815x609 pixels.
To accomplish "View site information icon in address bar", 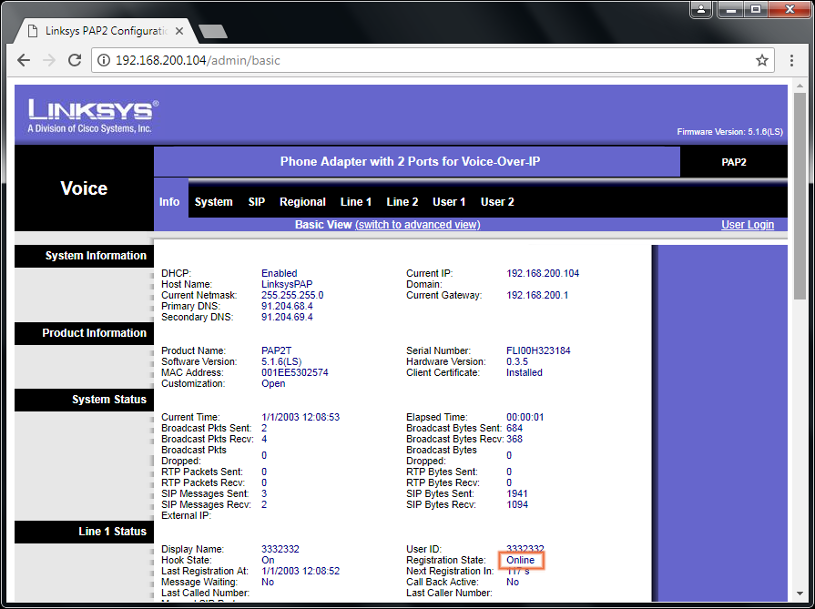I will point(104,60).
